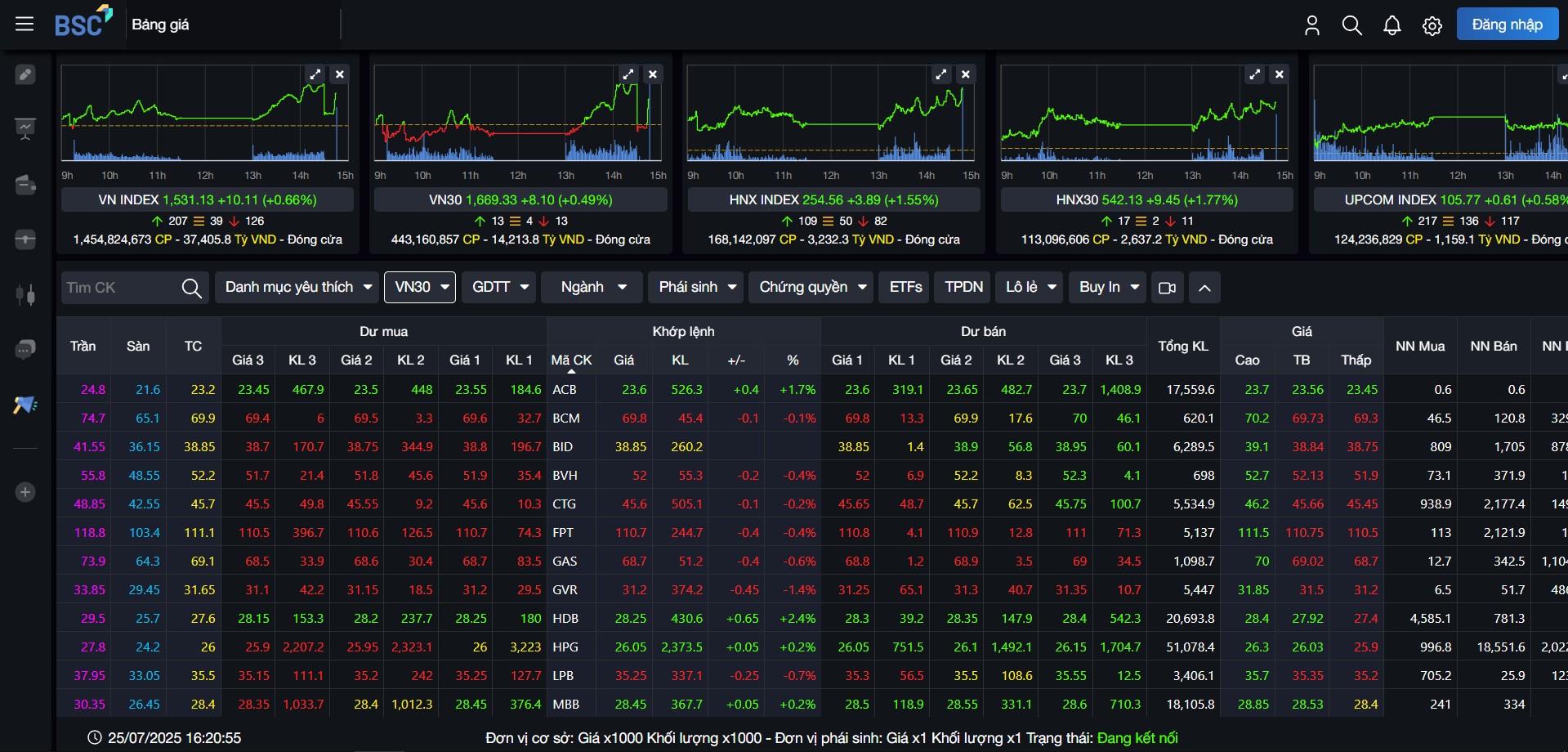Open the briefcase portfolio sidebar icon
1568x752 pixels.
point(25,239)
